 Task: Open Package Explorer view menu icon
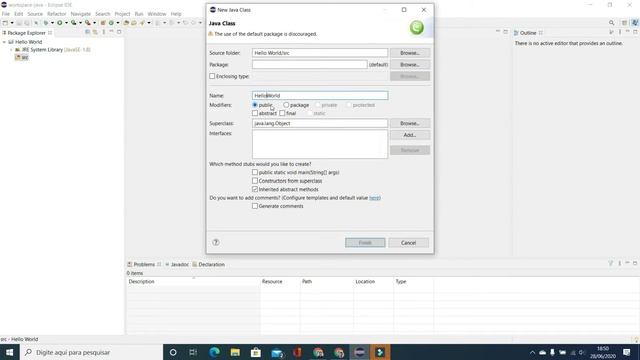click(104, 32)
